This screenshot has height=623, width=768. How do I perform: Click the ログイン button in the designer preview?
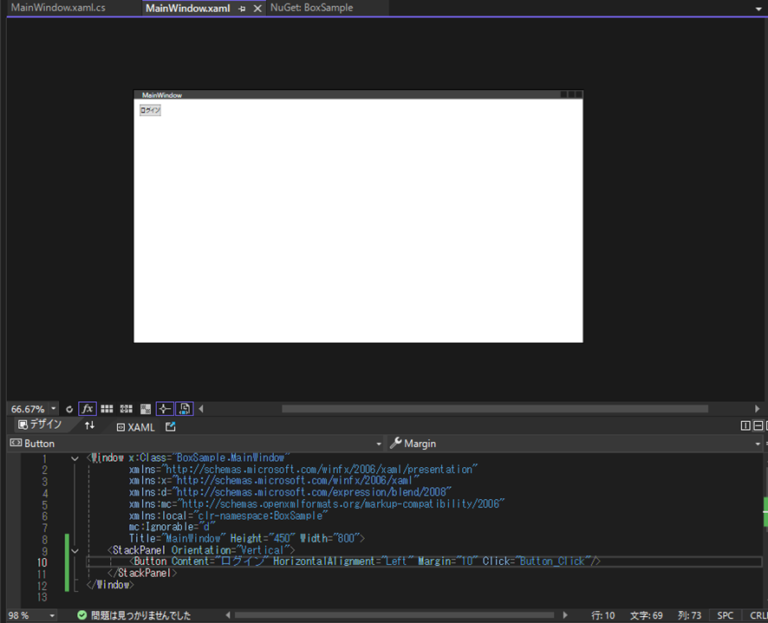pos(150,110)
